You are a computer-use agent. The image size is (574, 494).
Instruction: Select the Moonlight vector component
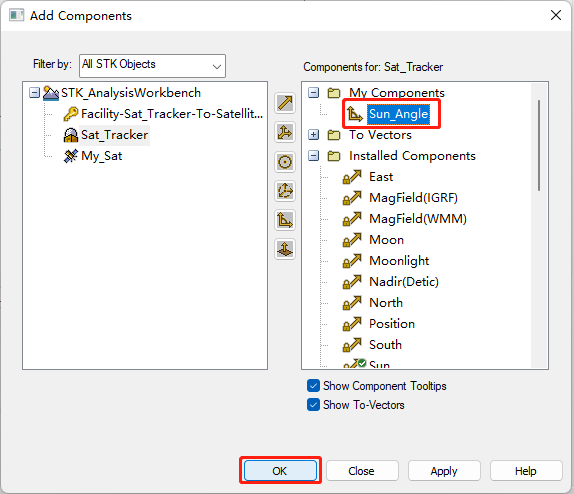click(399, 261)
